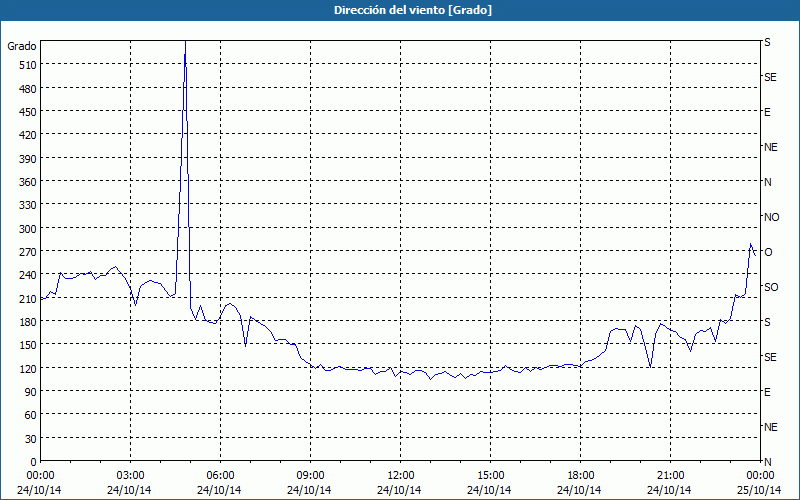Screen dimensions: 800x500
Task: Click the 450 value on the degree axis
Action: coord(29,112)
